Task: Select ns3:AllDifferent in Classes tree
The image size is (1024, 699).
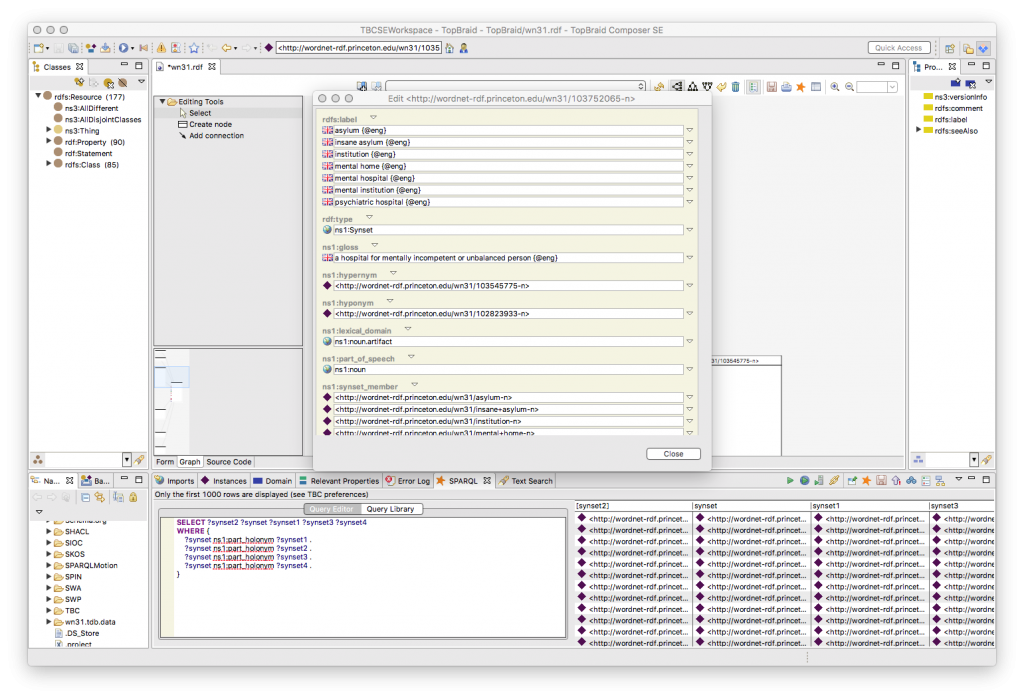Action: [x=91, y=108]
